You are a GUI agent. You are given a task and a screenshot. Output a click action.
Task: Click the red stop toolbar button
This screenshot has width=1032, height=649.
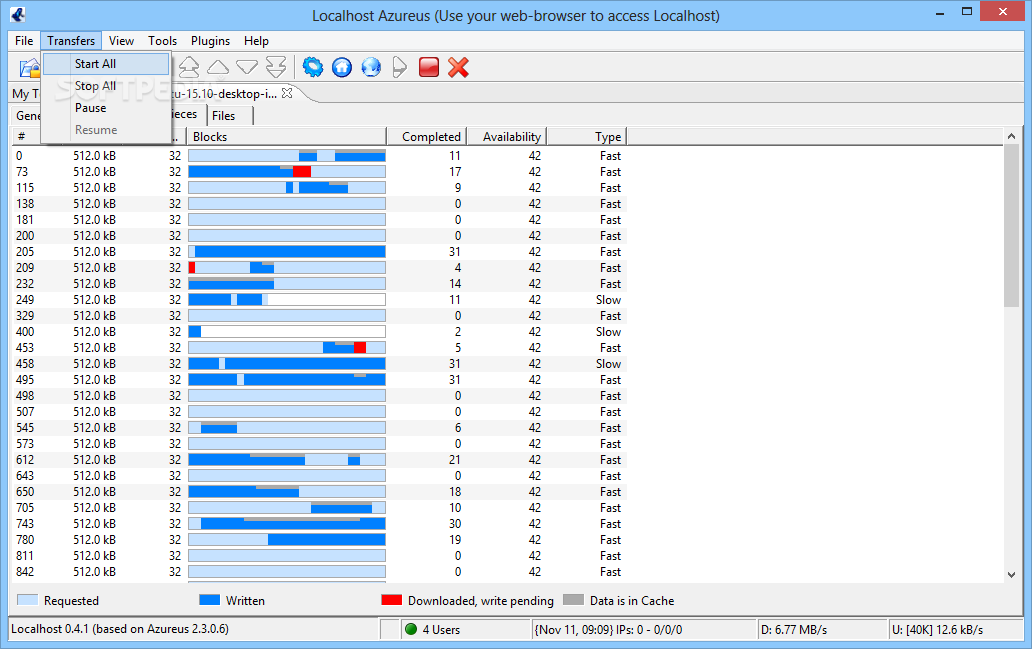tap(428, 66)
